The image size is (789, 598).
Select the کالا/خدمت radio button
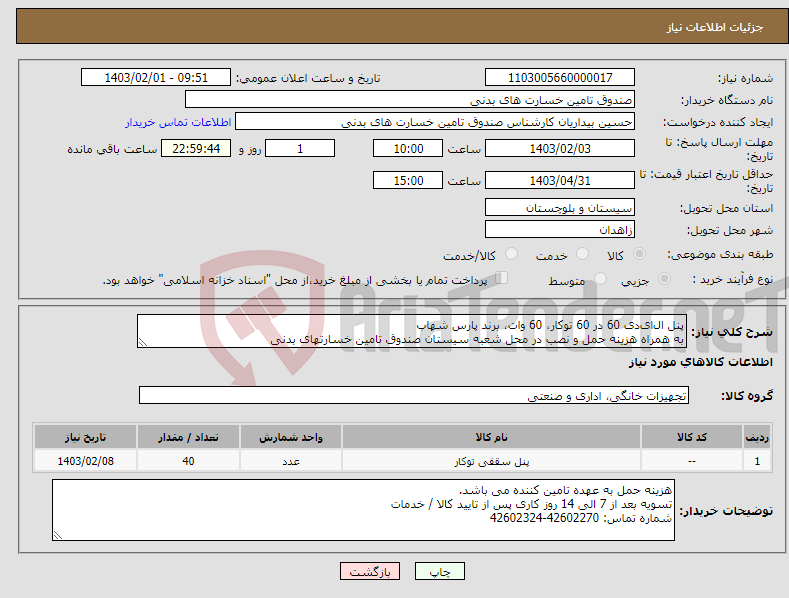[x=511, y=254]
